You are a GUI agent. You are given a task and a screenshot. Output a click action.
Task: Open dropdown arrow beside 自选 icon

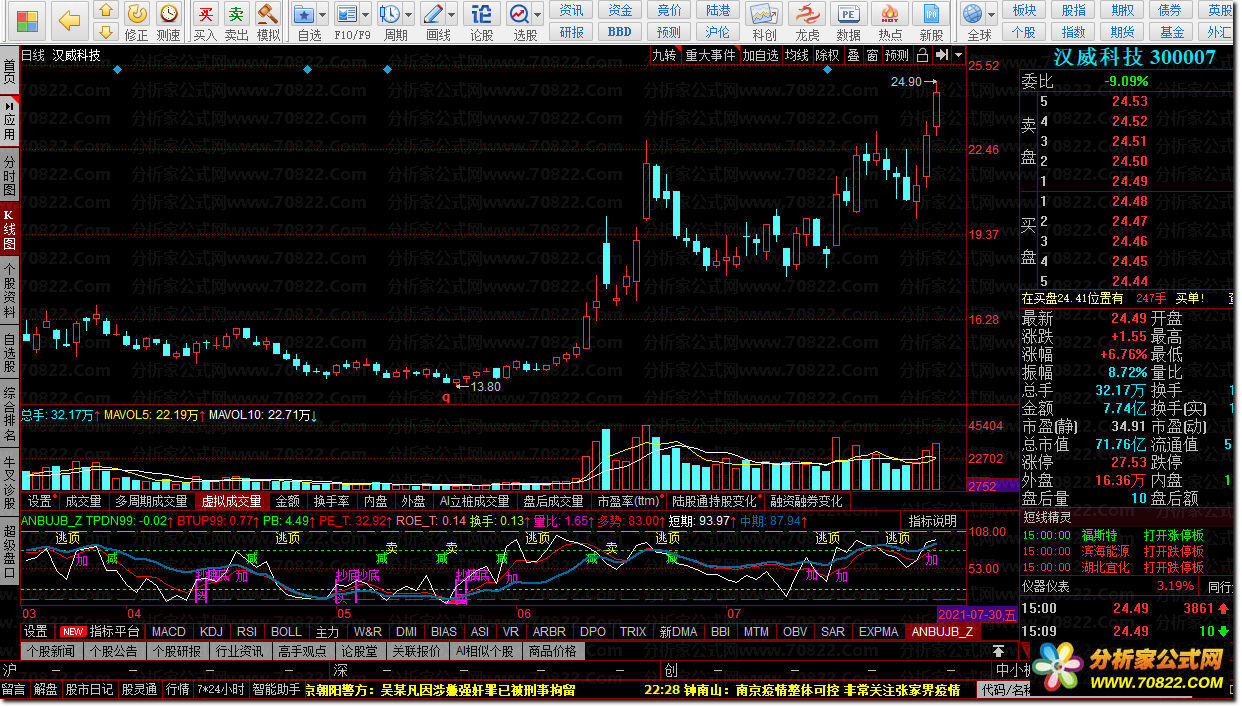pyautogui.click(x=324, y=15)
